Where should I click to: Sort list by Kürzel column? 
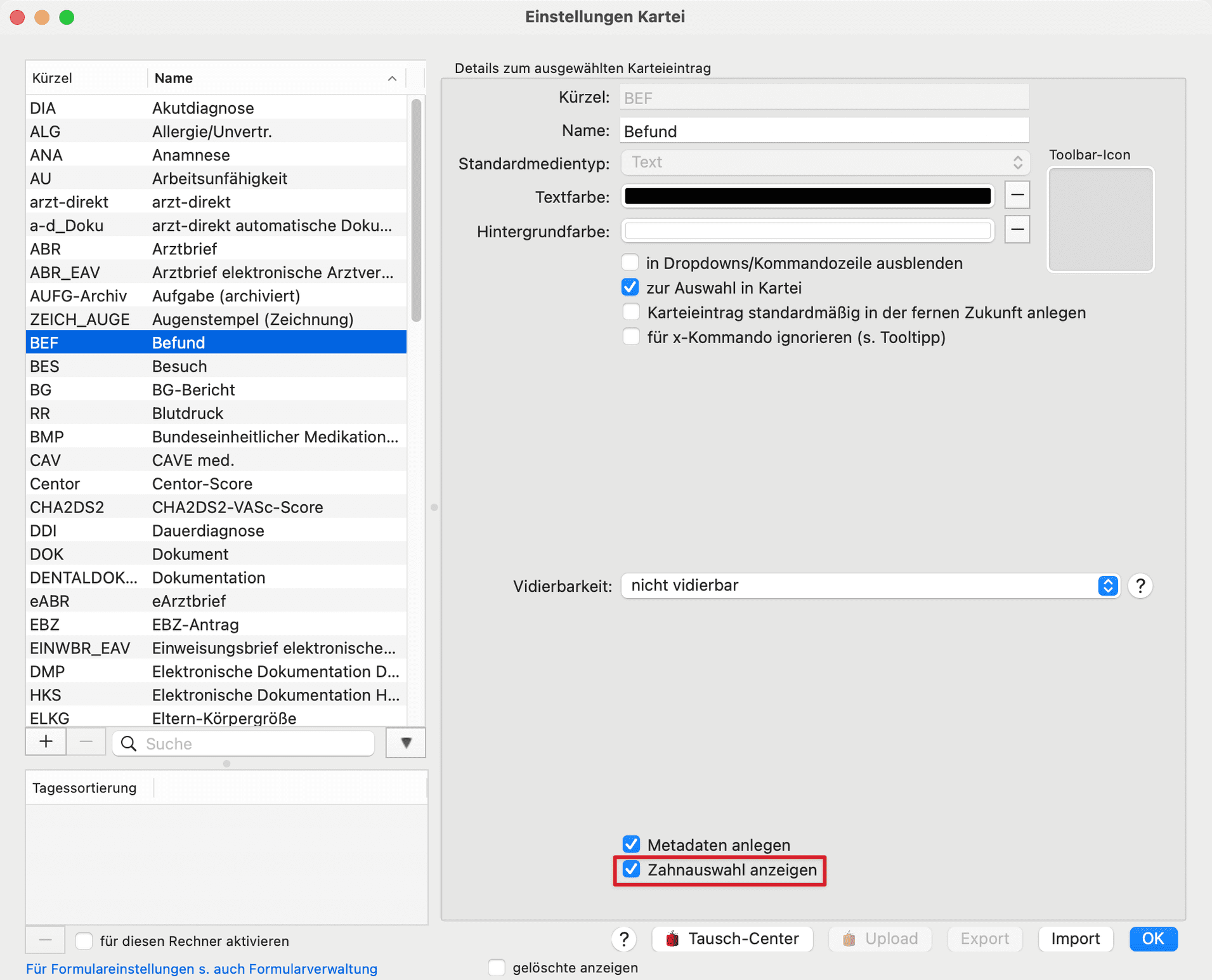(x=86, y=78)
